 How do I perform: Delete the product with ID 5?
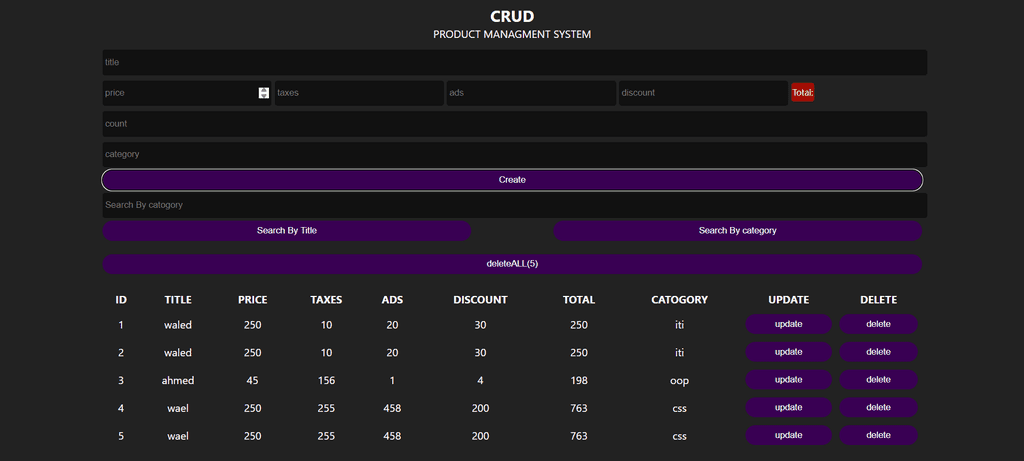tap(878, 435)
